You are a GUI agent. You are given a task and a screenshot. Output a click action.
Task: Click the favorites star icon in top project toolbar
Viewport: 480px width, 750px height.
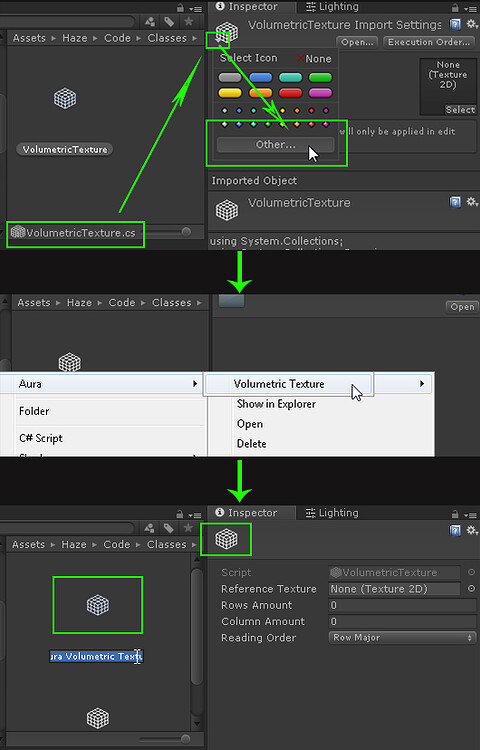click(x=189, y=22)
